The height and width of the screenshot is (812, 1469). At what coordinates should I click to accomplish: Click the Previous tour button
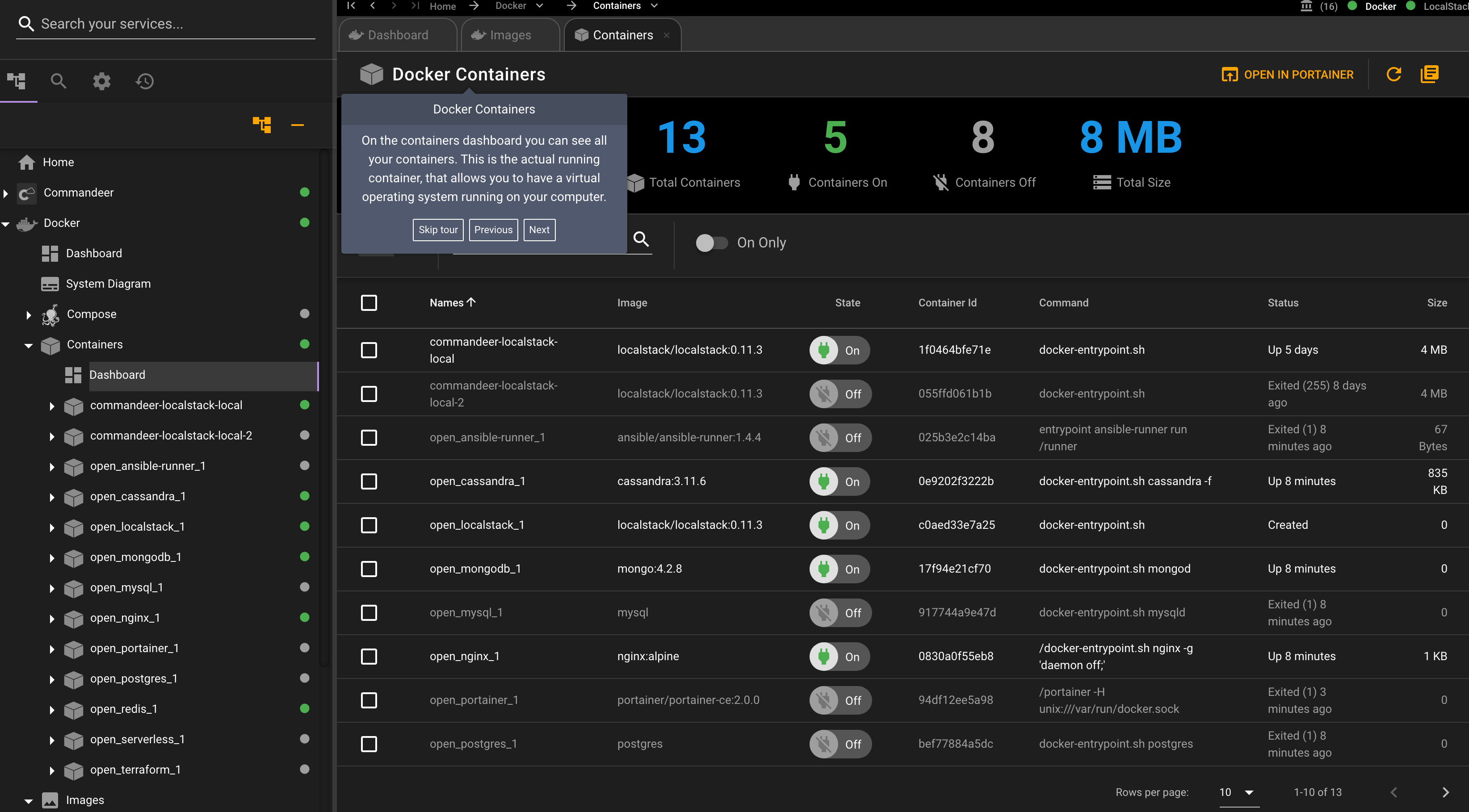click(x=493, y=230)
